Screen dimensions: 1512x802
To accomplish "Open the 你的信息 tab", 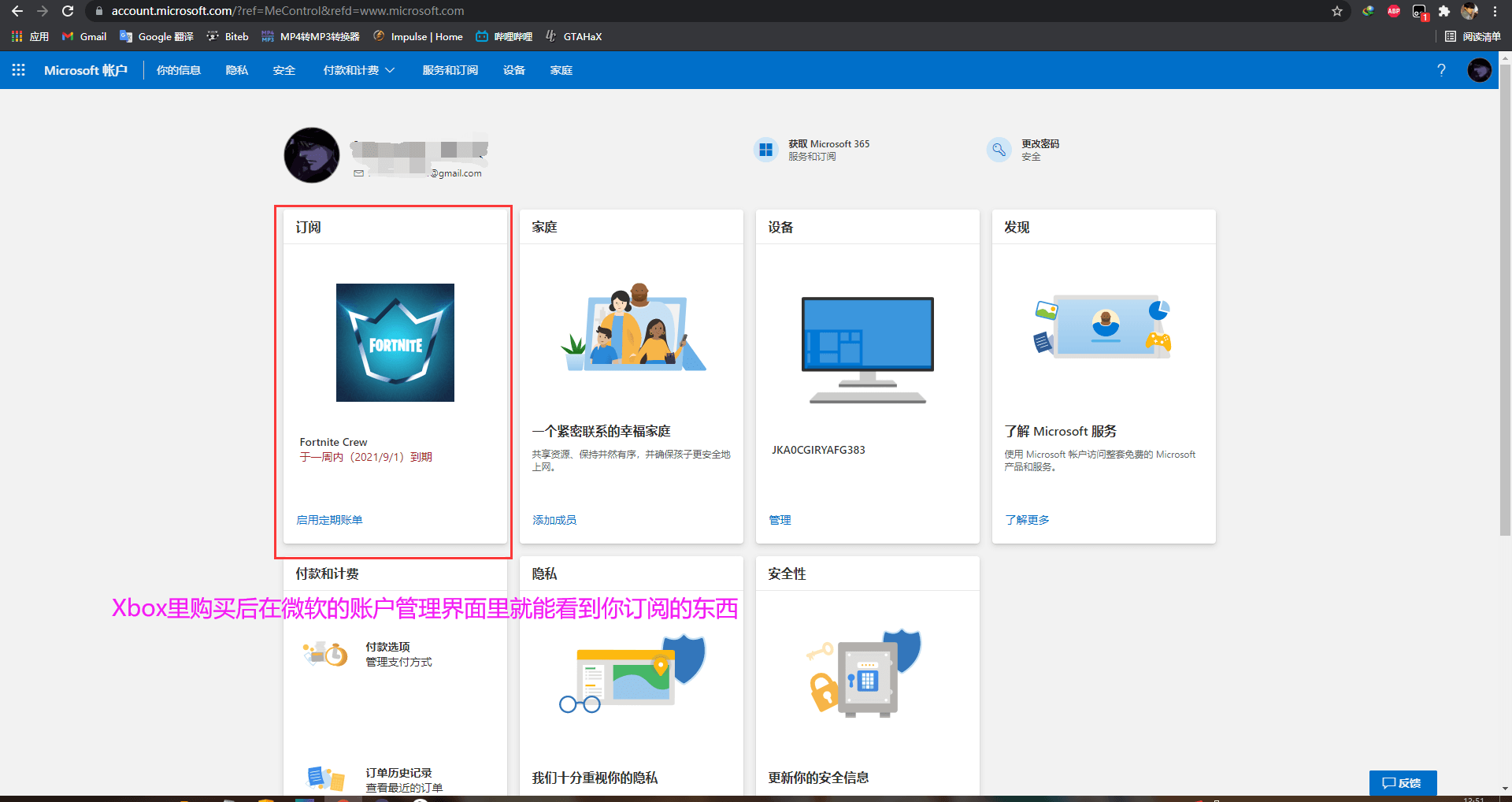I will (179, 70).
